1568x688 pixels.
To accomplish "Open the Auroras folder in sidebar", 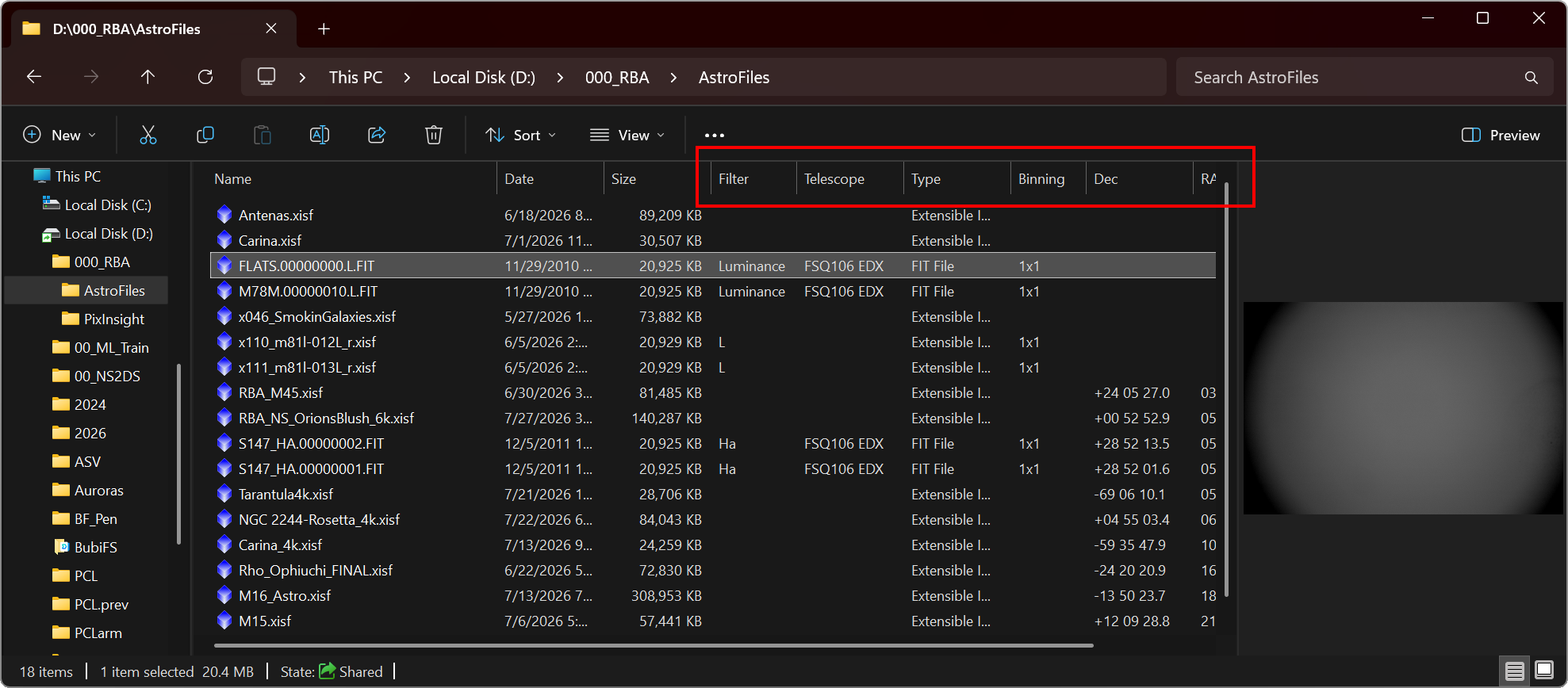I will pyautogui.click(x=98, y=490).
